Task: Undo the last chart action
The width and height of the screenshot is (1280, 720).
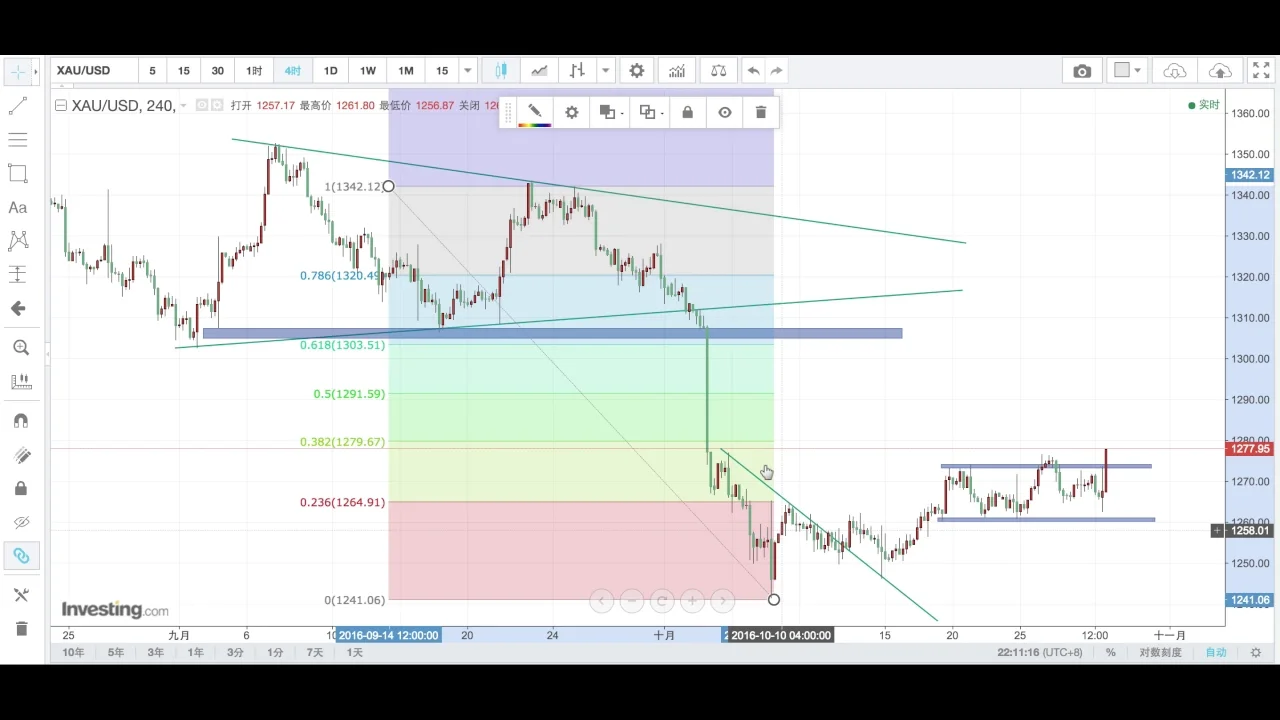Action: (x=753, y=71)
